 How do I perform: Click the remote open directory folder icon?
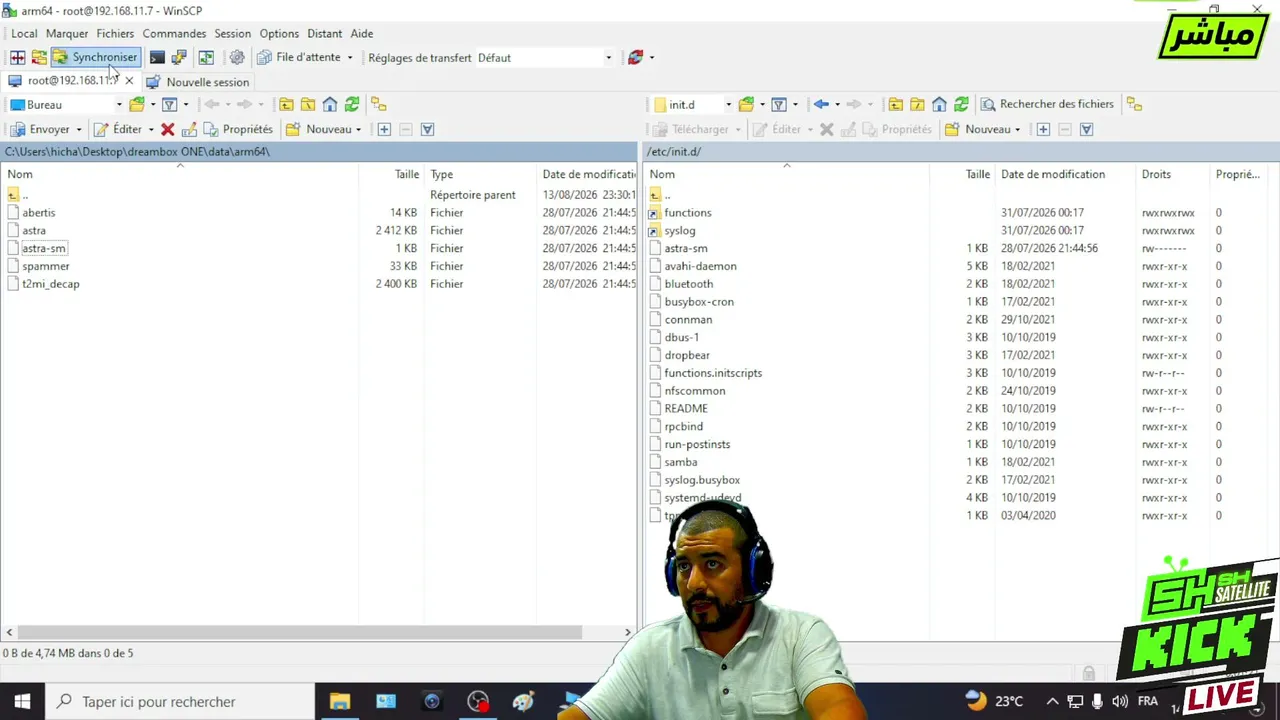click(746, 104)
